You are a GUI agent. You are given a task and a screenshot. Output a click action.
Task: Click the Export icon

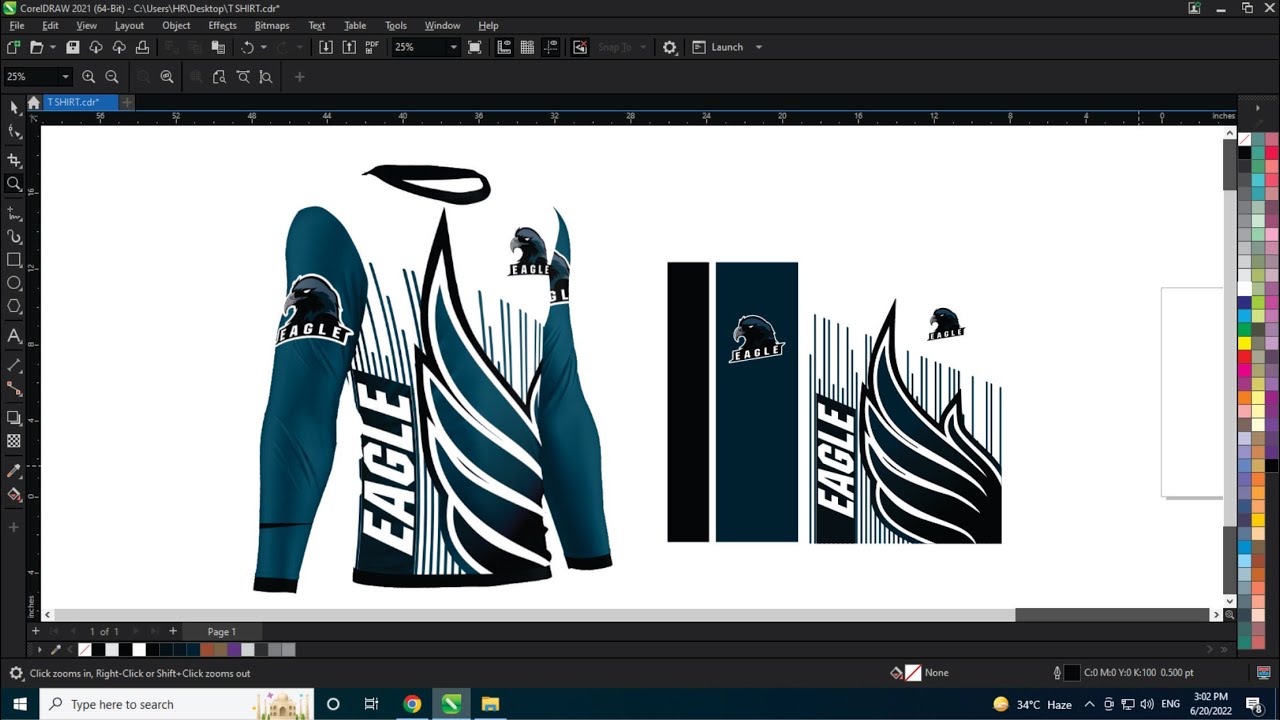(349, 47)
